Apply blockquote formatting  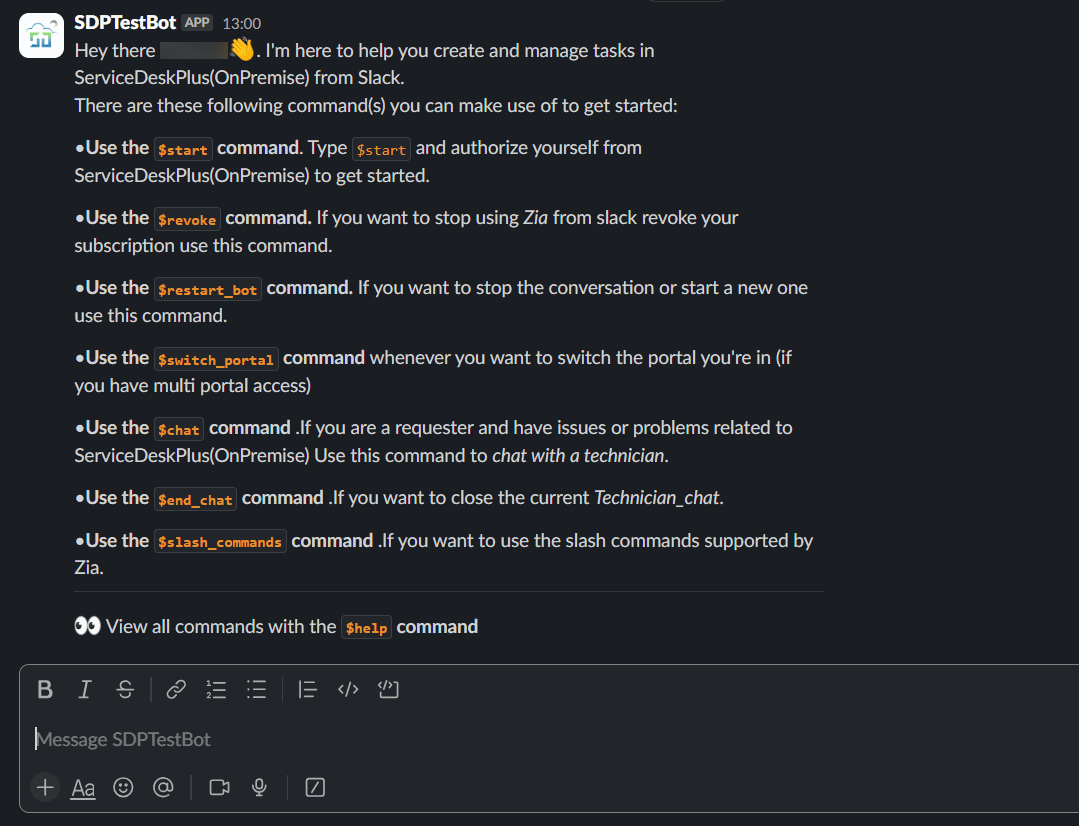point(308,689)
